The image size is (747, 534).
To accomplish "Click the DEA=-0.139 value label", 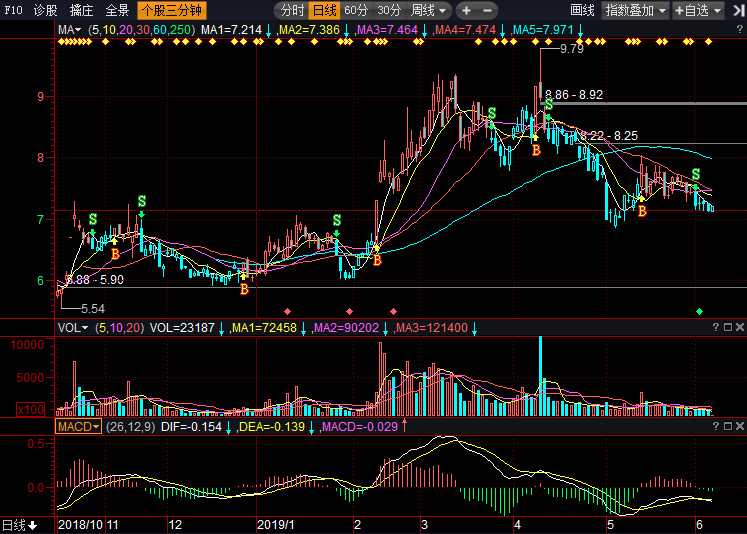I will click(272, 426).
